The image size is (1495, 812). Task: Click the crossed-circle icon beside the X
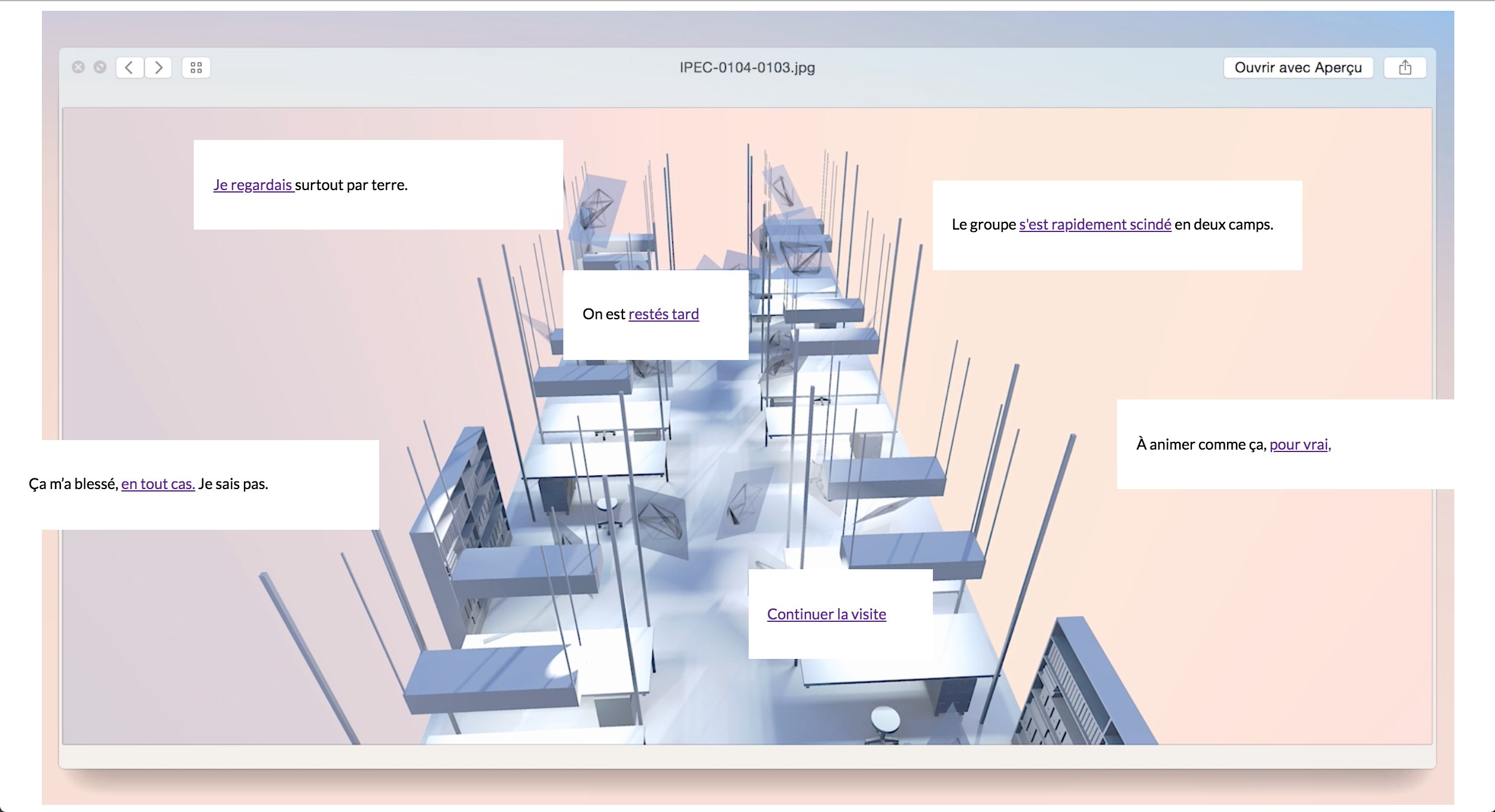99,66
